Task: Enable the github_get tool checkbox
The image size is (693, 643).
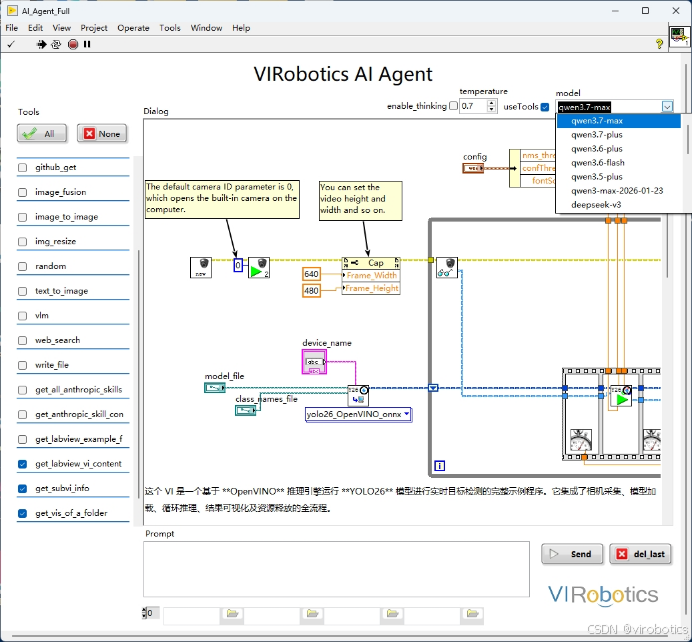Action: (23, 167)
